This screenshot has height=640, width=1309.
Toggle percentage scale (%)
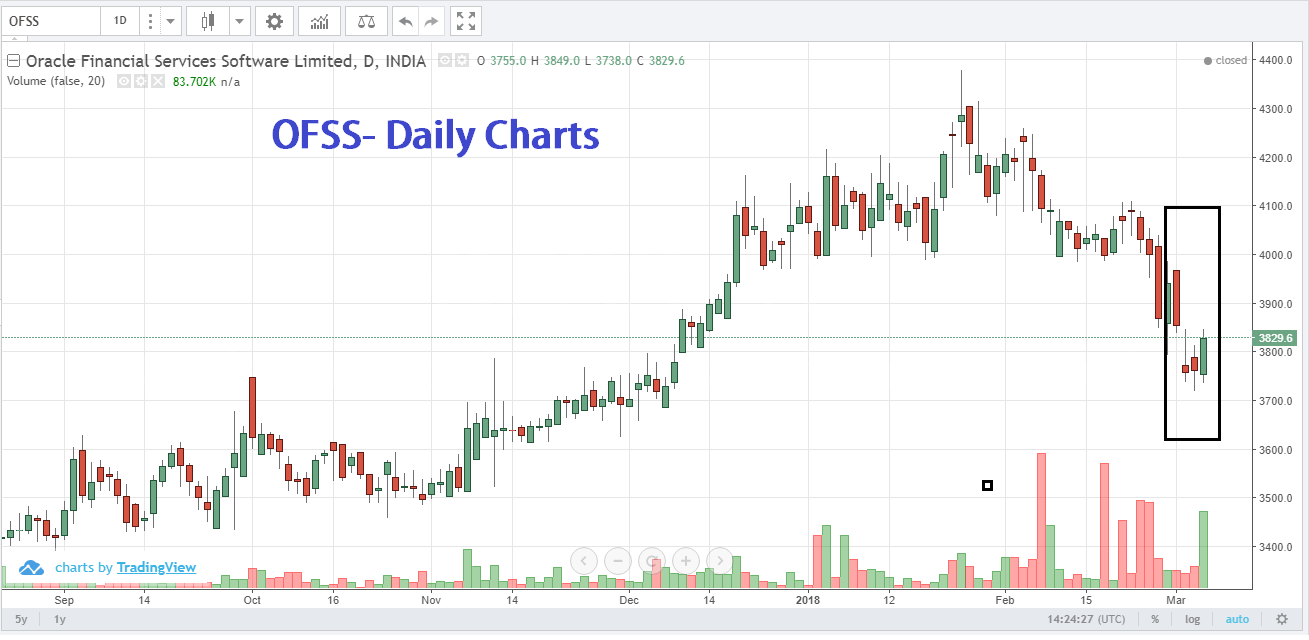[x=1155, y=619]
